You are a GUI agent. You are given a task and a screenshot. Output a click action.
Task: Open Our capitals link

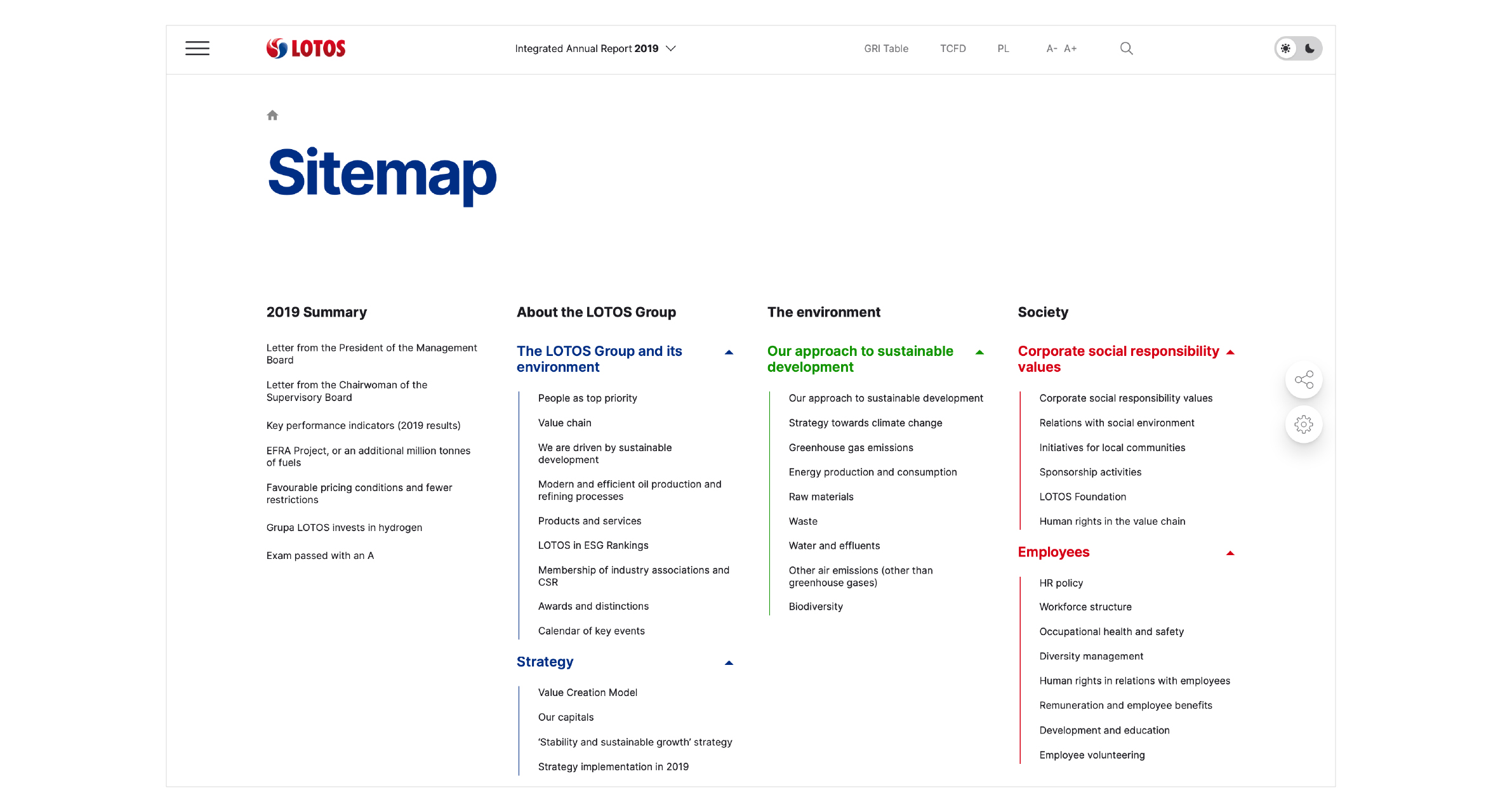(566, 718)
